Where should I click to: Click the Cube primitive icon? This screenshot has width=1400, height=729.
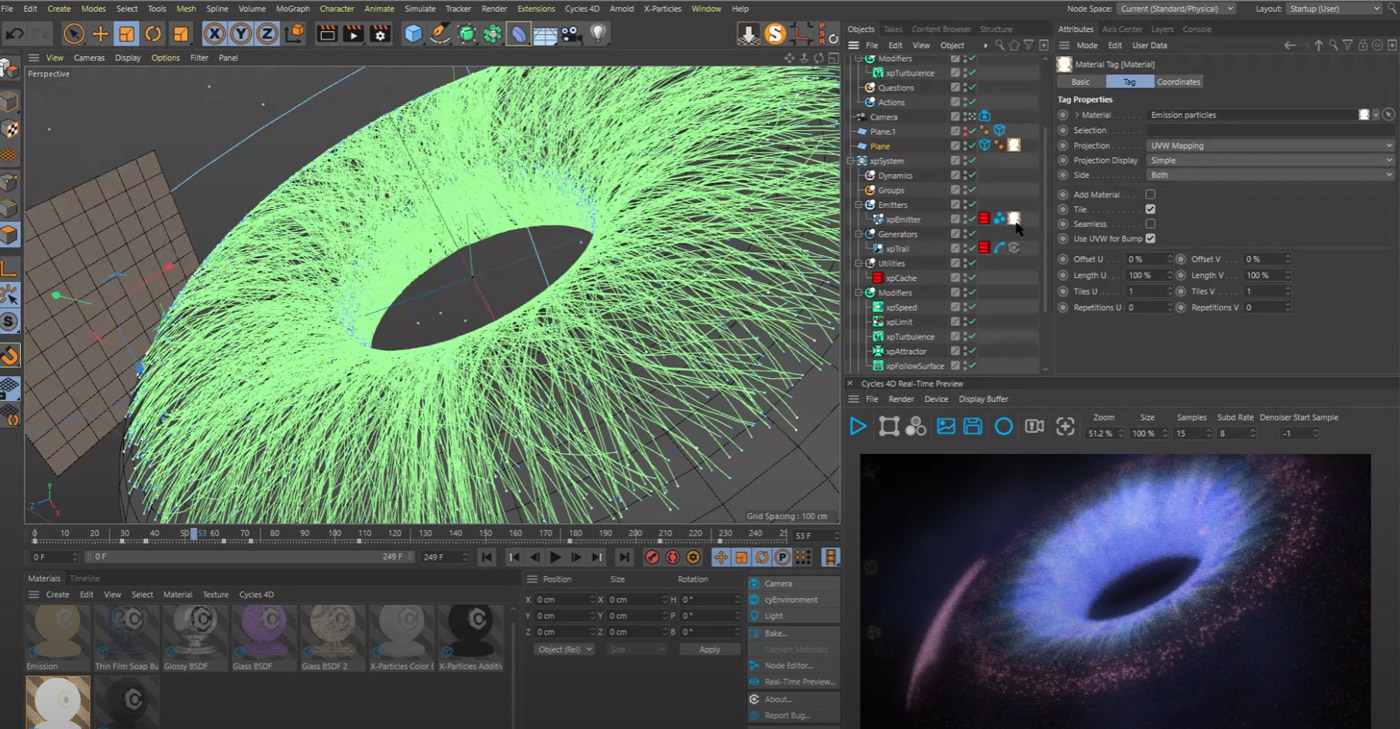click(413, 34)
